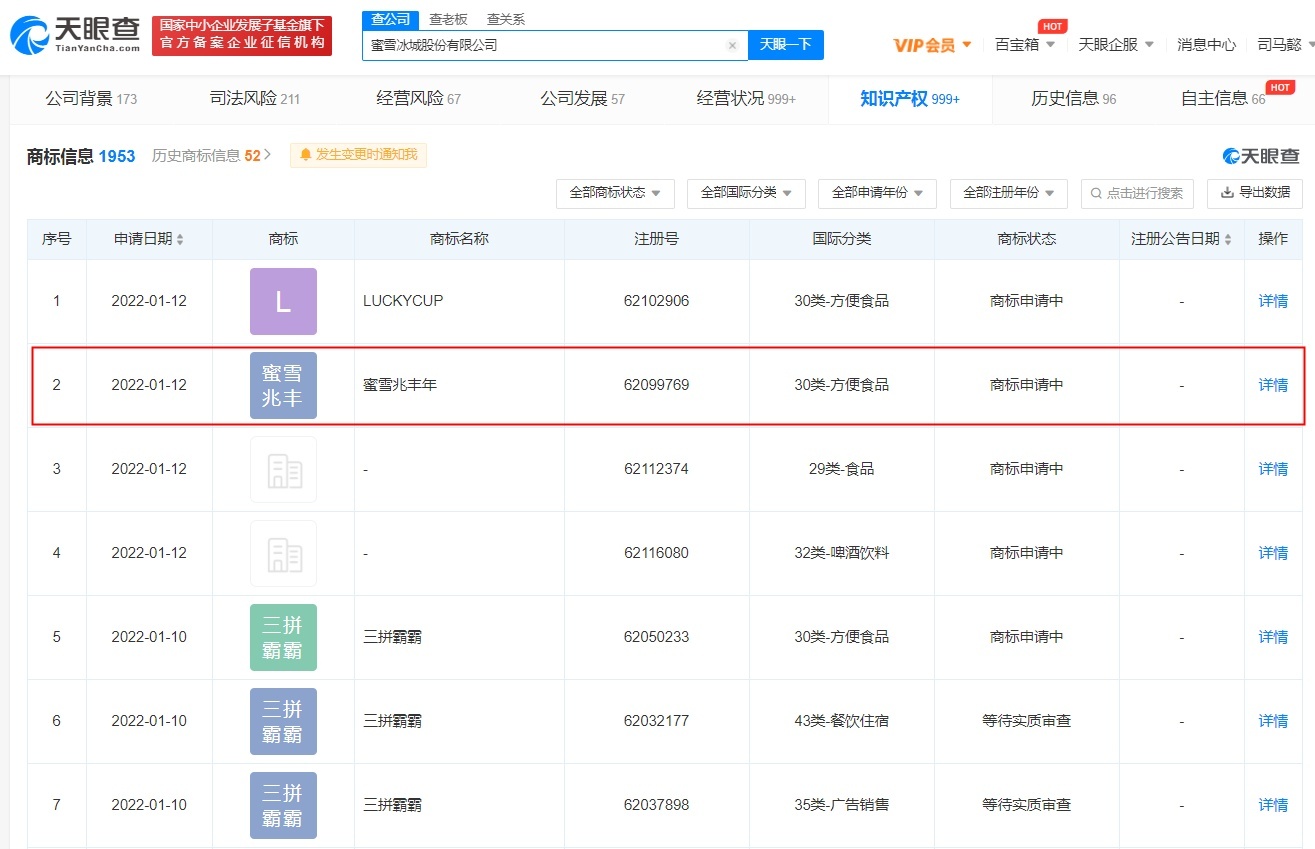Switch to the 查老板 search tab

click(448, 19)
